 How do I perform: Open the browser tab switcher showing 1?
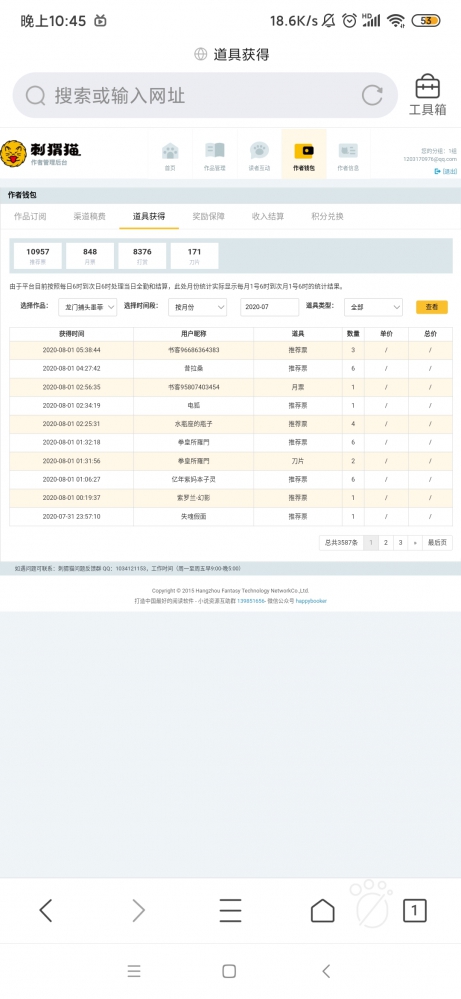click(415, 910)
